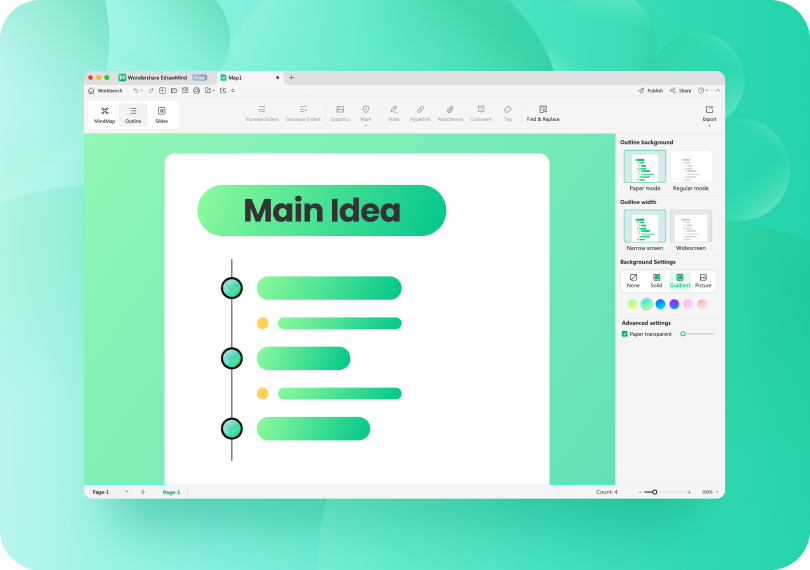
Task: Expand the Export dropdown arrow
Action: point(709,126)
